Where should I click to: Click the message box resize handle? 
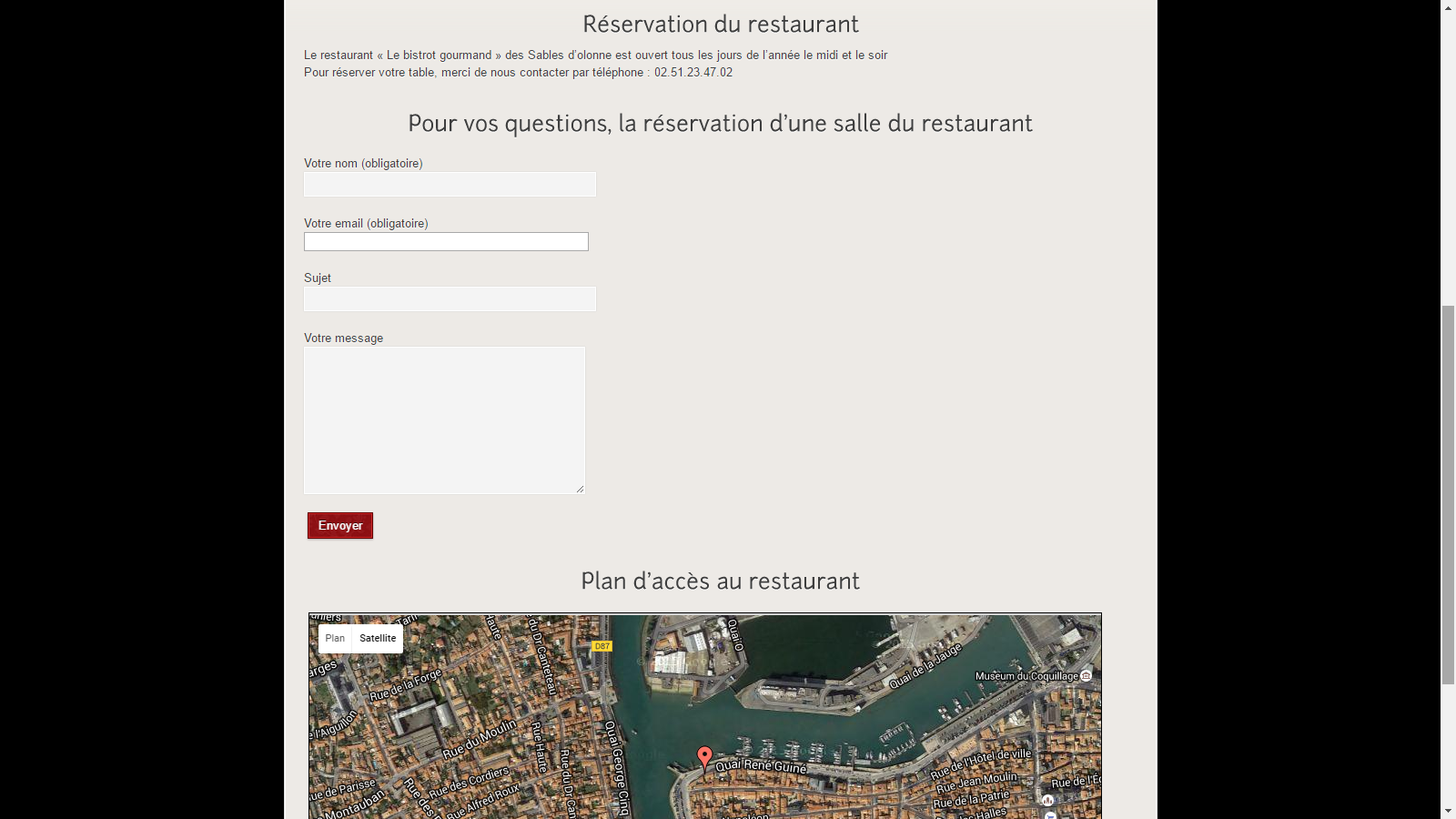click(580, 489)
